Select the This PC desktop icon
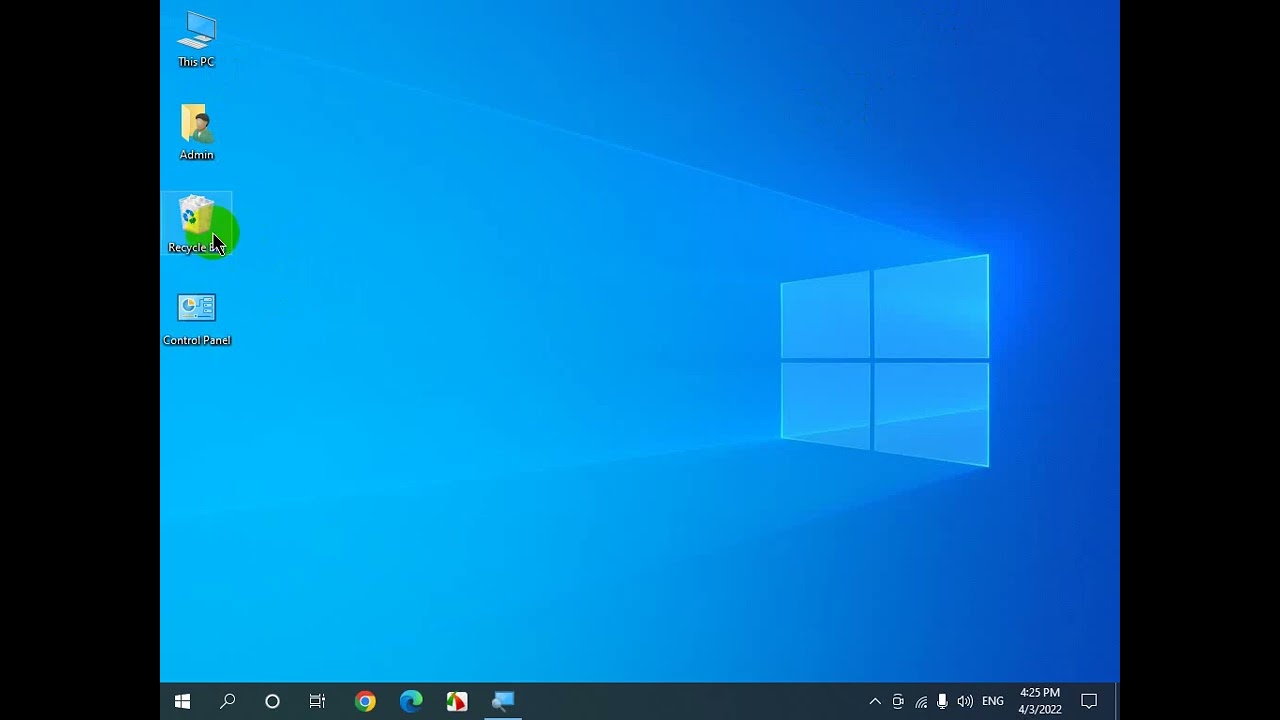This screenshot has height=720, width=1280. coord(196,40)
